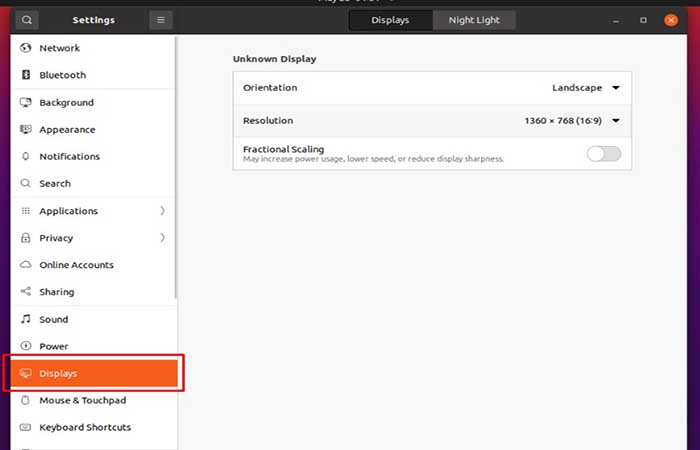
Task: Click the Fractional Scaling description text
Action: tap(373, 159)
